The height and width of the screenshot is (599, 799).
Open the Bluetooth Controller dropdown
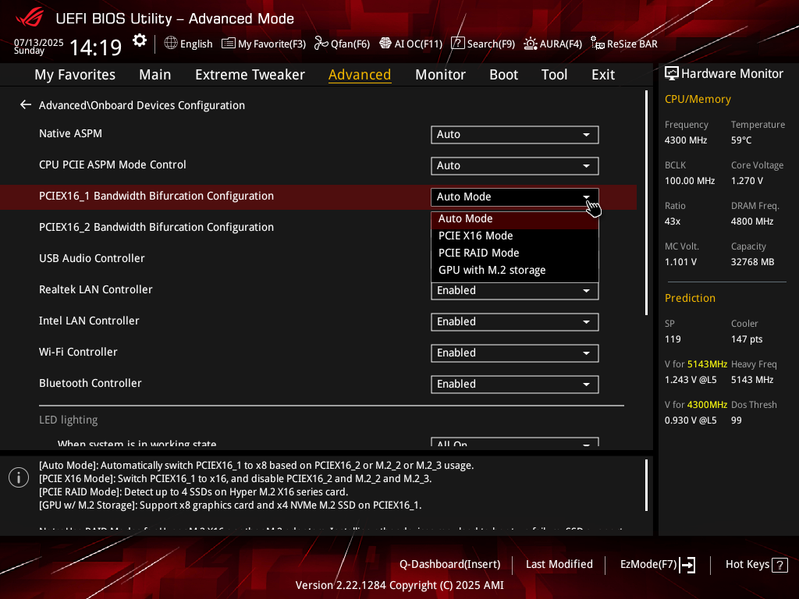515,384
